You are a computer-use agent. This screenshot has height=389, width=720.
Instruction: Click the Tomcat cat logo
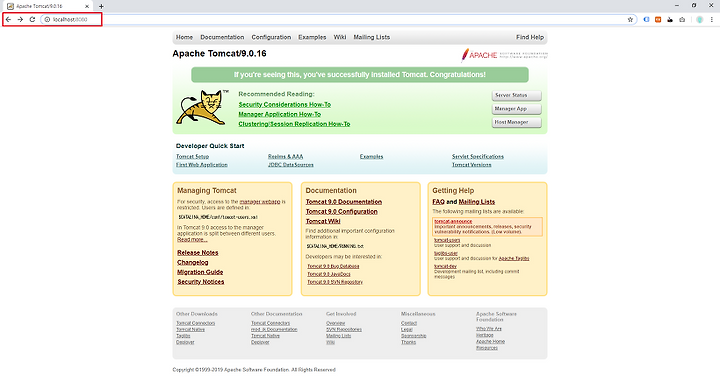coord(202,107)
